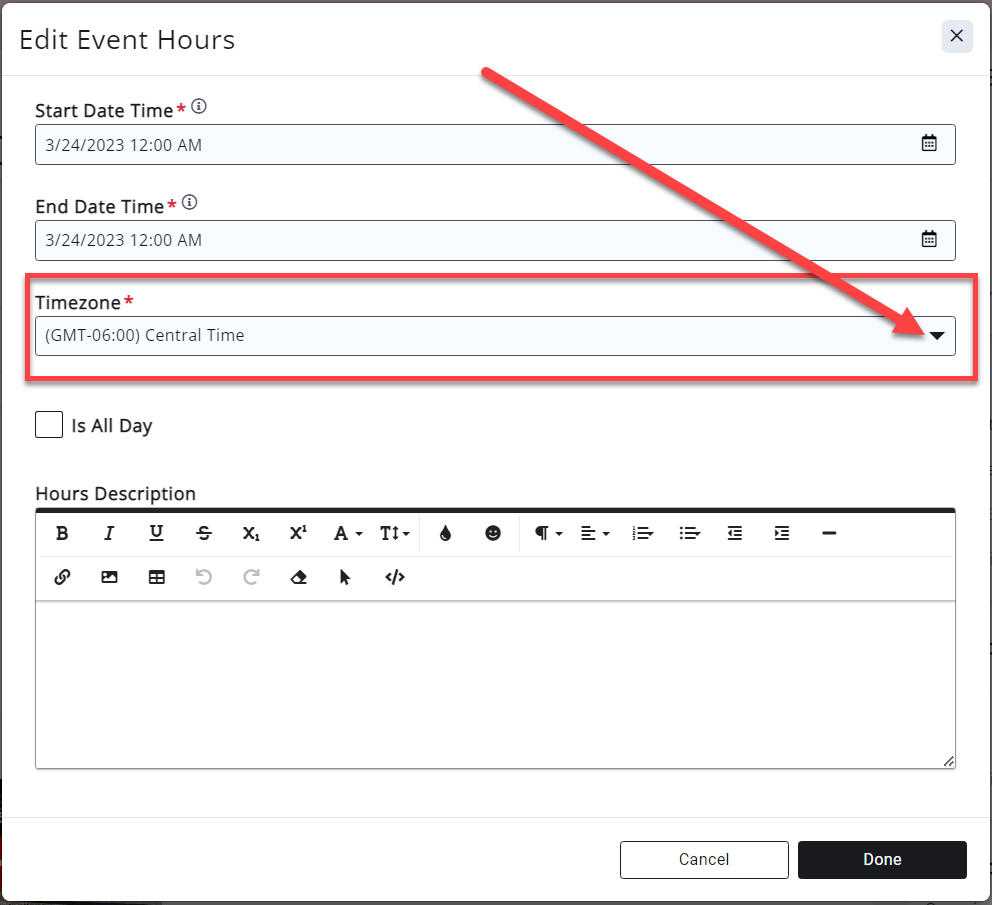Click the Cancel button
The image size is (992, 905).
pos(704,859)
